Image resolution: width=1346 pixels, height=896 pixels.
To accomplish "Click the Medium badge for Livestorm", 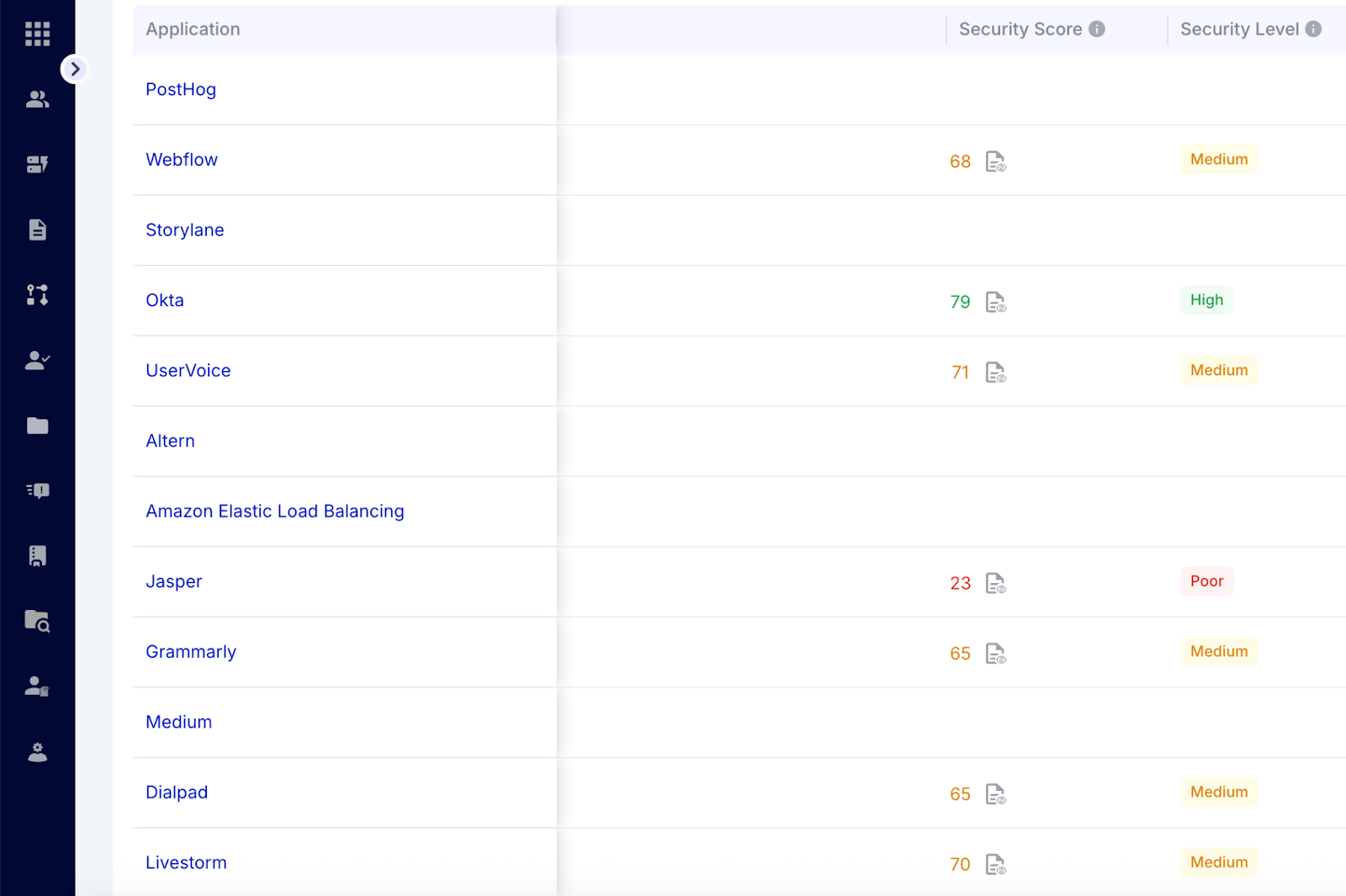I will [x=1219, y=862].
